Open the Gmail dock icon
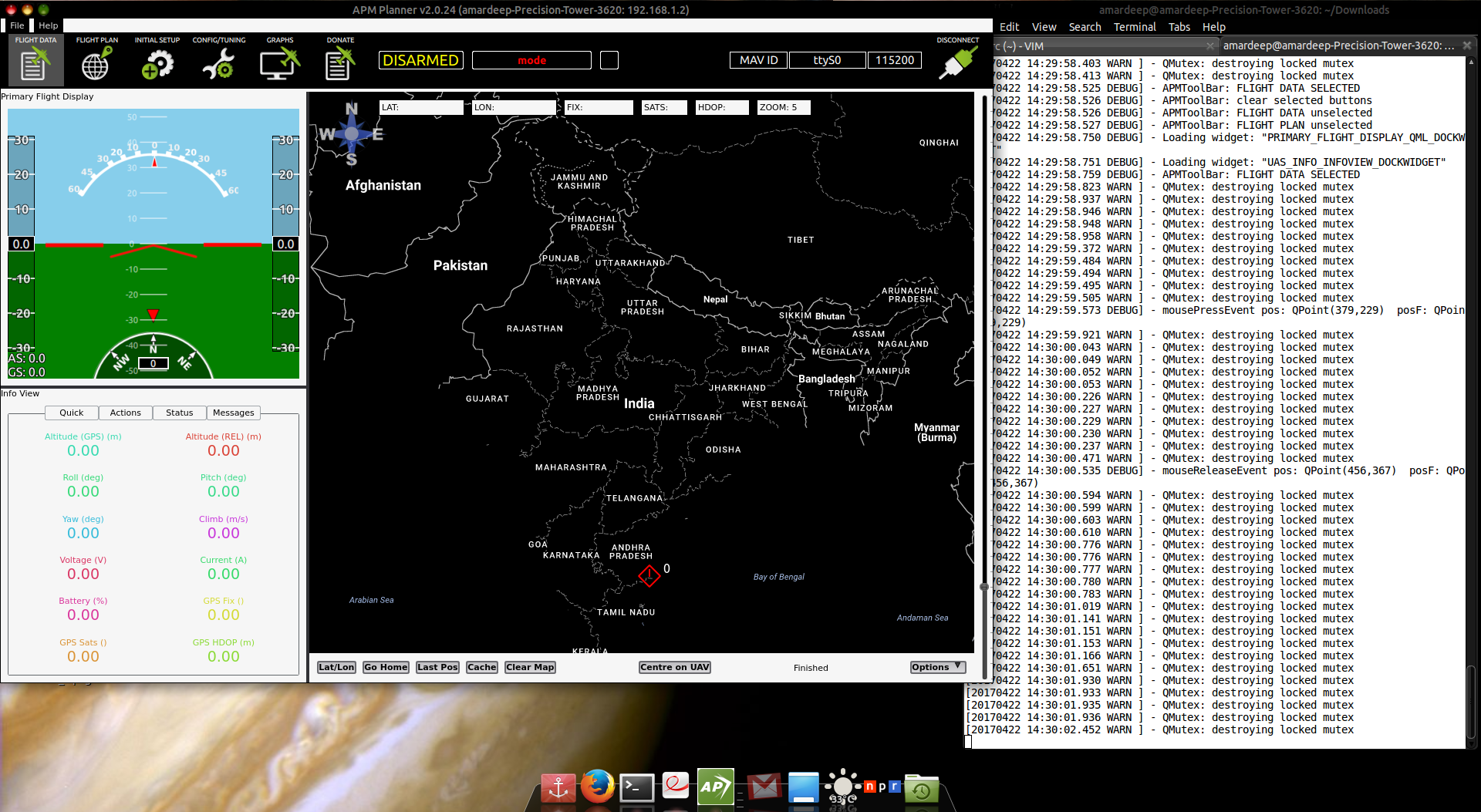The width and height of the screenshot is (1481, 812). pos(764,787)
